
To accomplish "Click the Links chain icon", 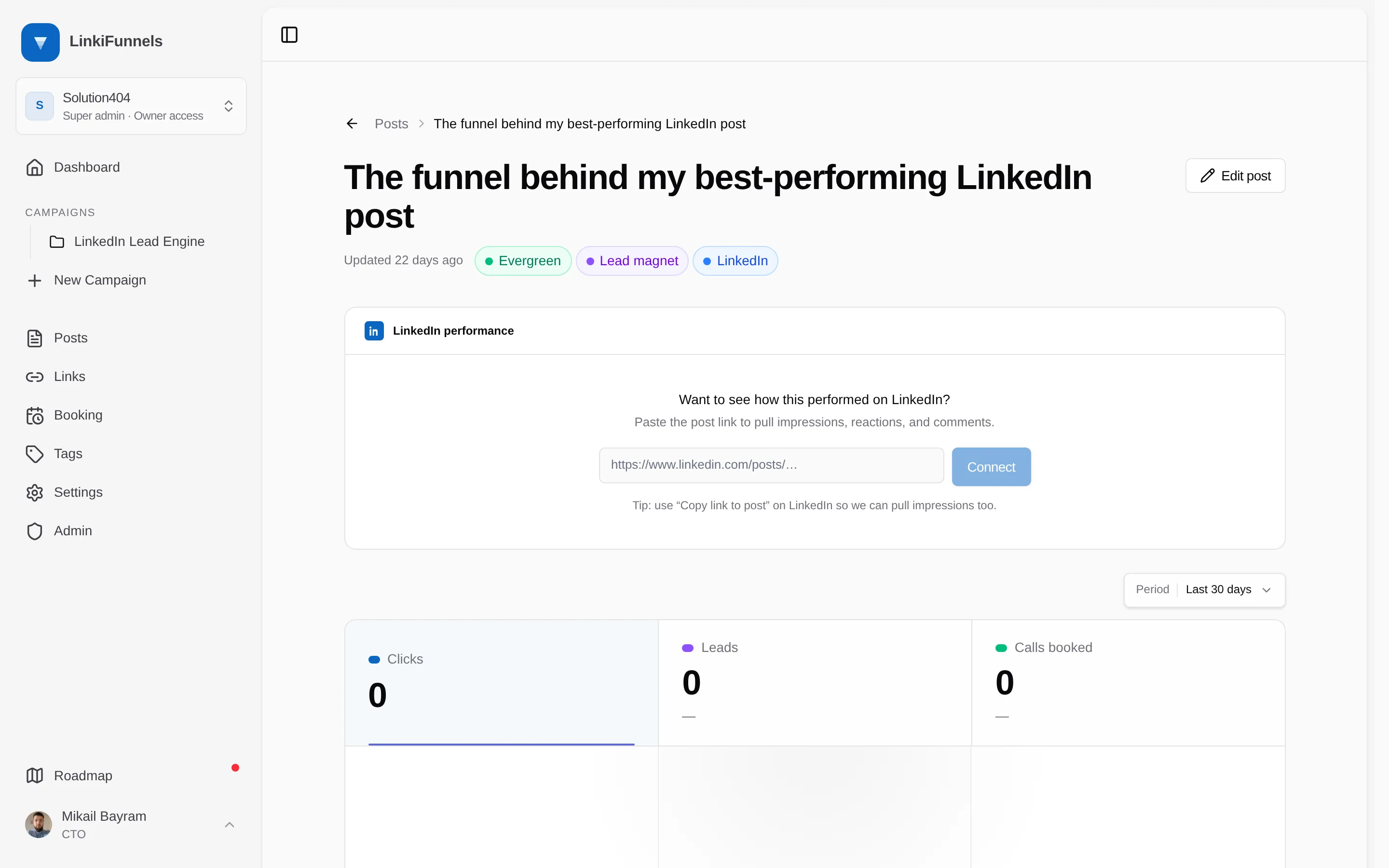I will (34, 377).
